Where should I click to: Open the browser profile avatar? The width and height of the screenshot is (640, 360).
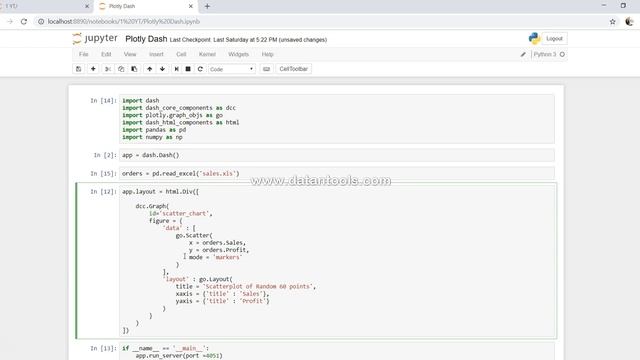[x=629, y=22]
